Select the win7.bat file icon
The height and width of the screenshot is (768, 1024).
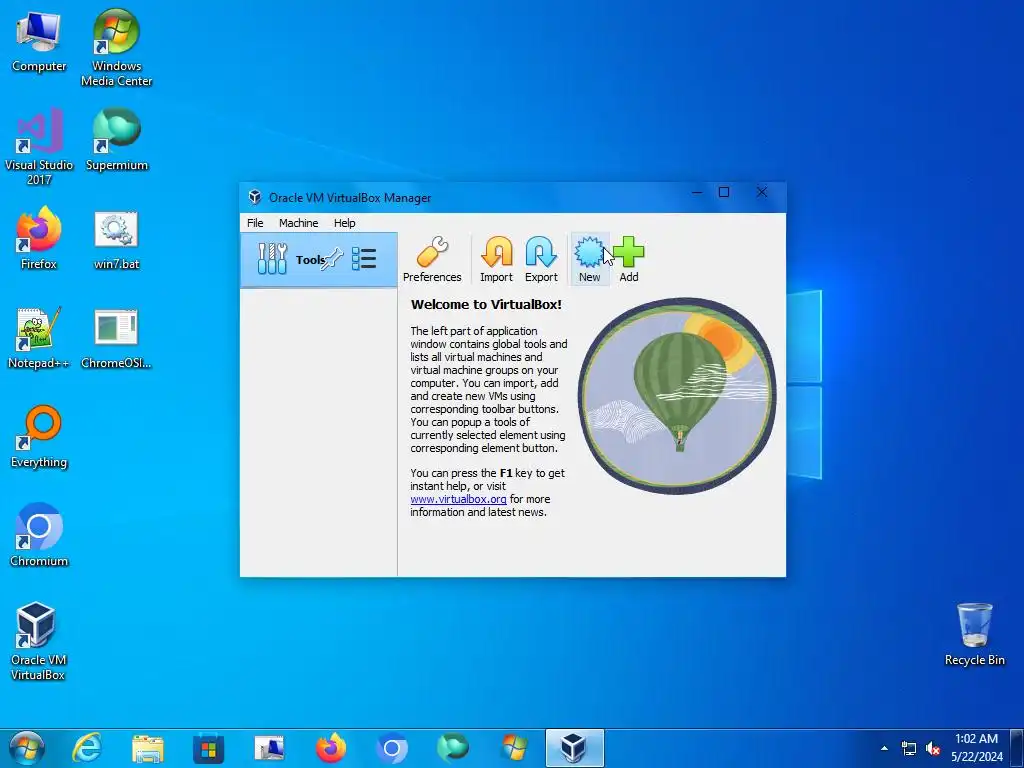click(x=116, y=240)
